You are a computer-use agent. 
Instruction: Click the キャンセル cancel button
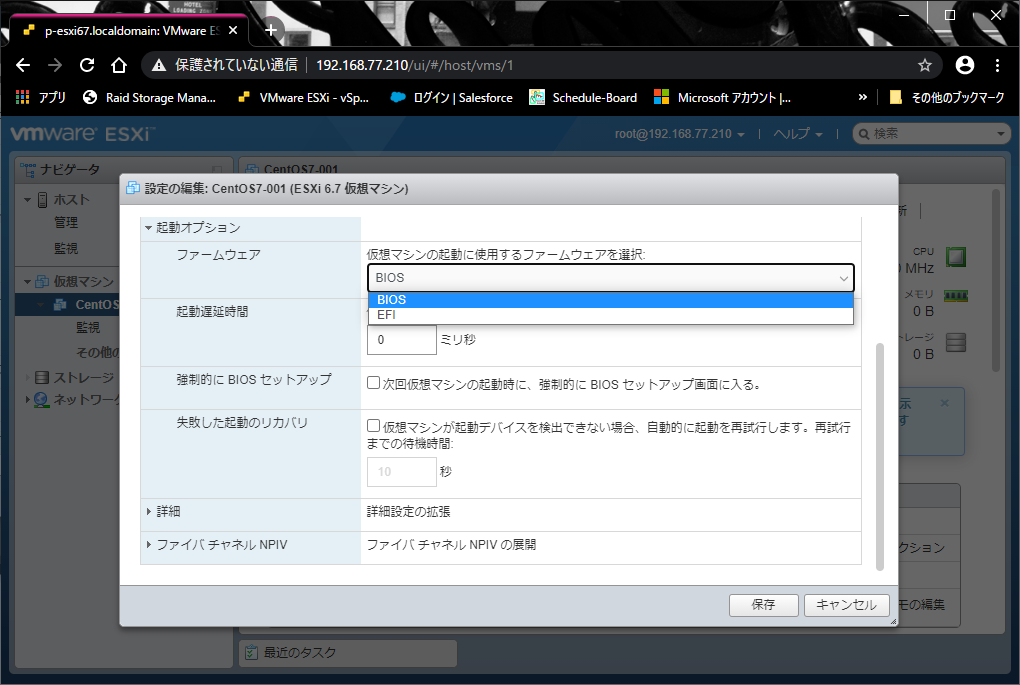tap(846, 605)
